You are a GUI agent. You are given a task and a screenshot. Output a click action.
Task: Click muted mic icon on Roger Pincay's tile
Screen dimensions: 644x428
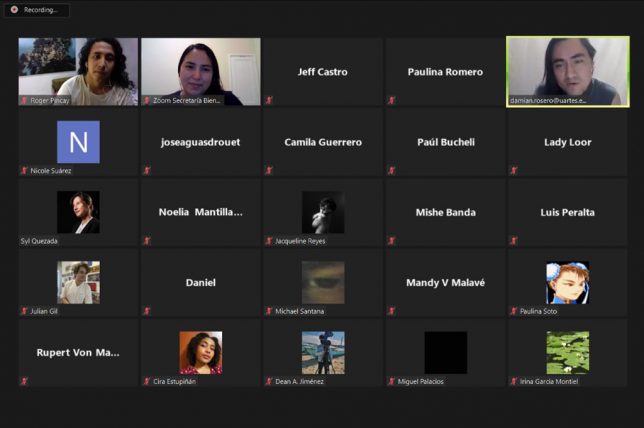click(x=24, y=101)
